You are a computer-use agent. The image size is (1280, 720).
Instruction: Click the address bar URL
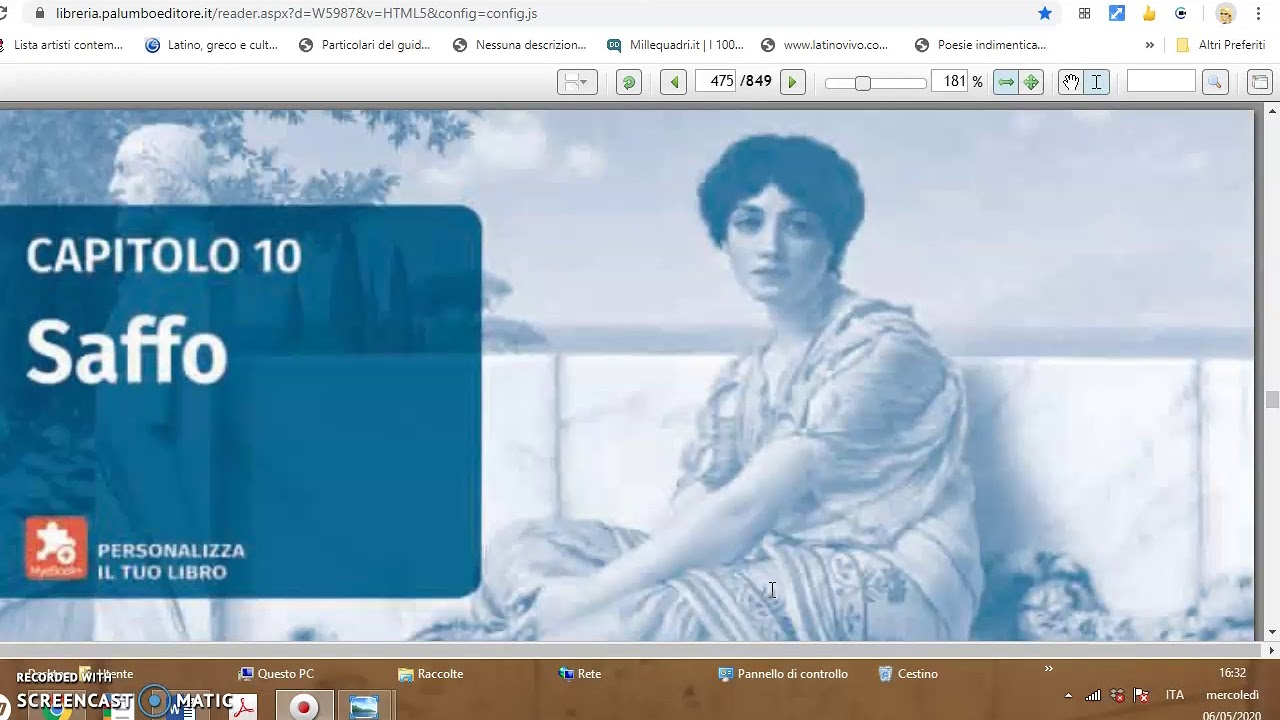coord(297,13)
